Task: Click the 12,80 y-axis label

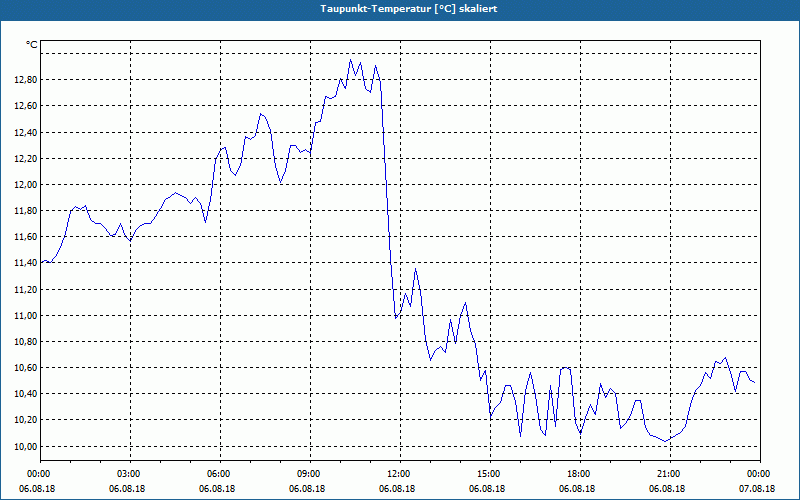Action: pyautogui.click(x=27, y=80)
